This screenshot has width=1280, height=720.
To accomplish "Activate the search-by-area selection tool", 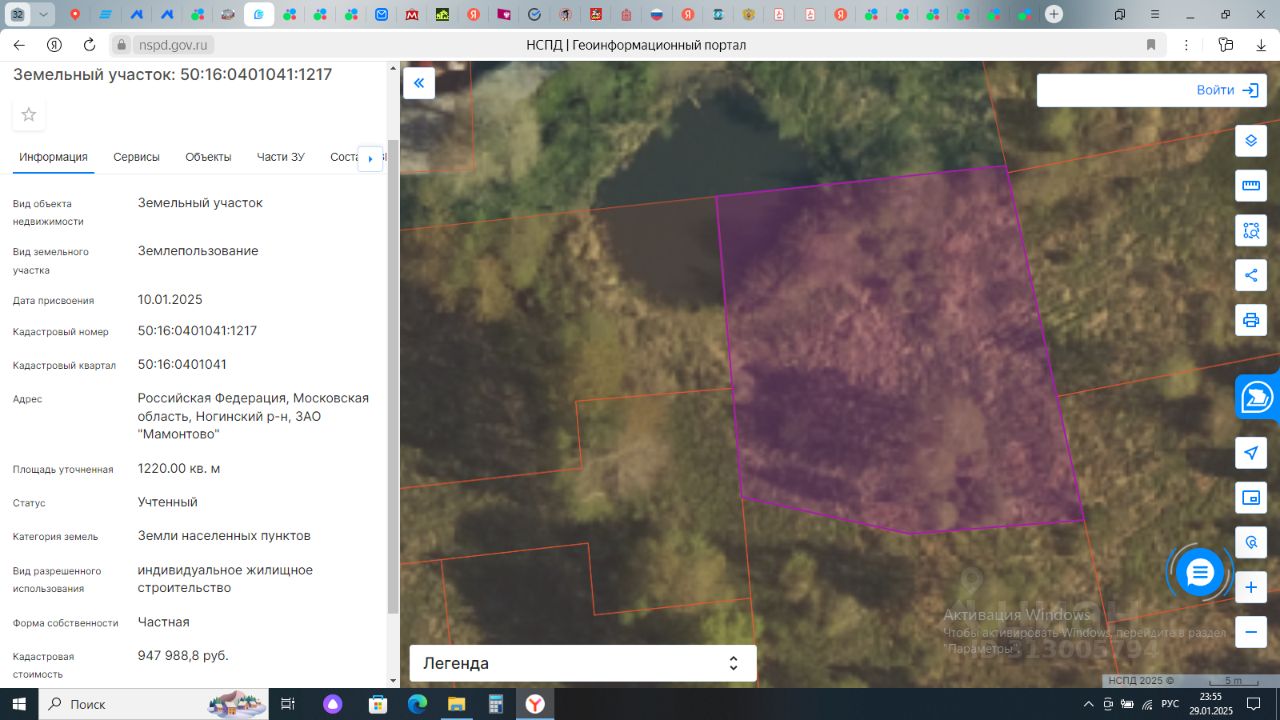I will coord(1250,230).
